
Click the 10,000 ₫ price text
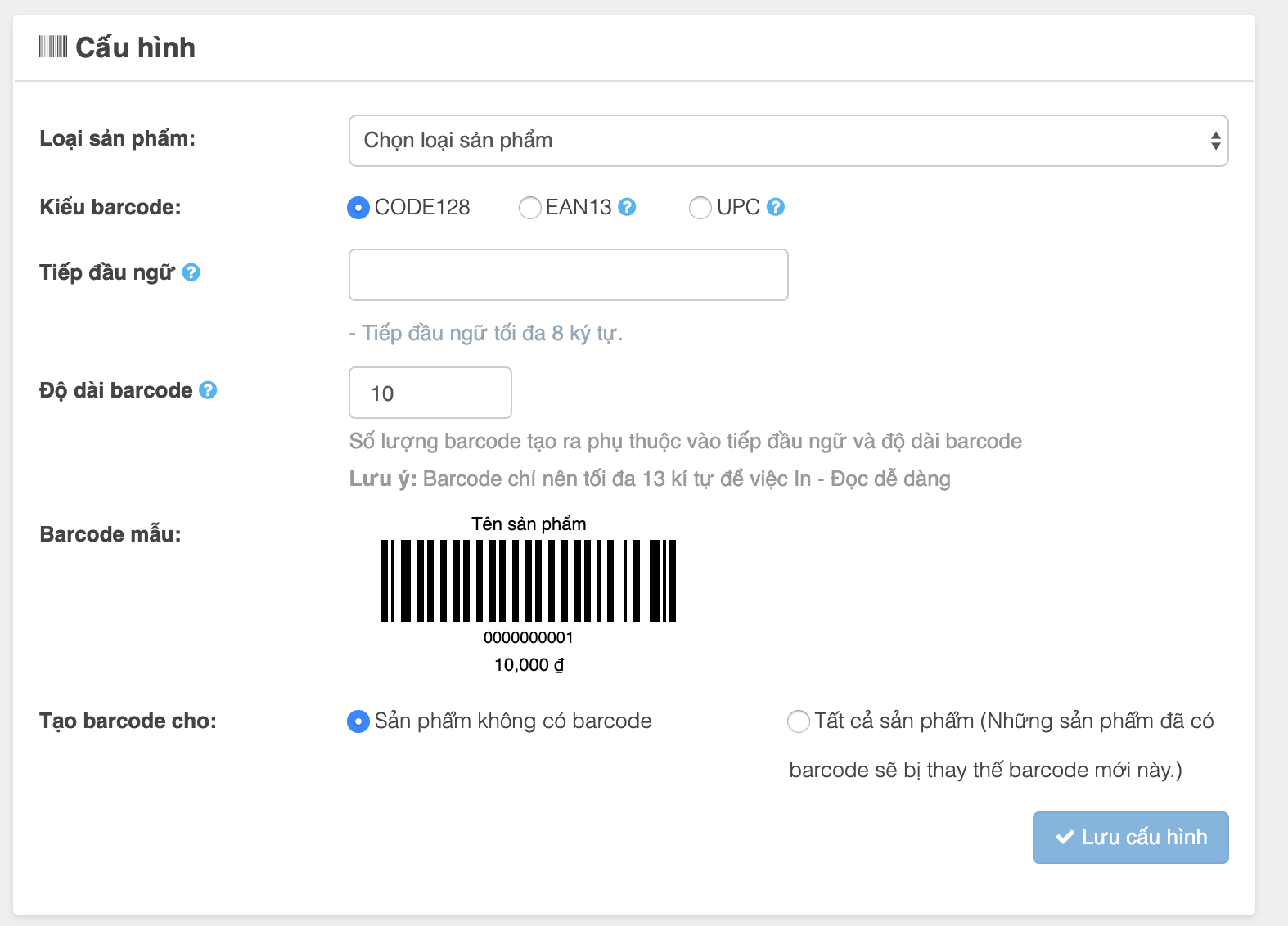pos(529,665)
